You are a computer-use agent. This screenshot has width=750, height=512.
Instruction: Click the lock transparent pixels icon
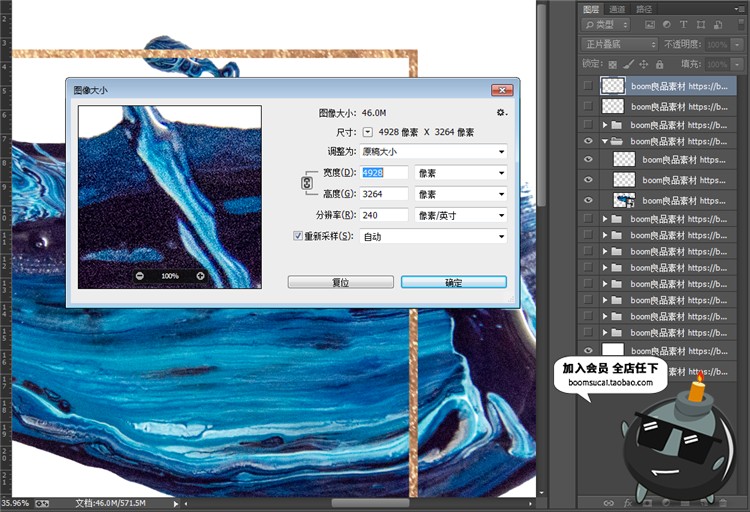click(x=612, y=64)
